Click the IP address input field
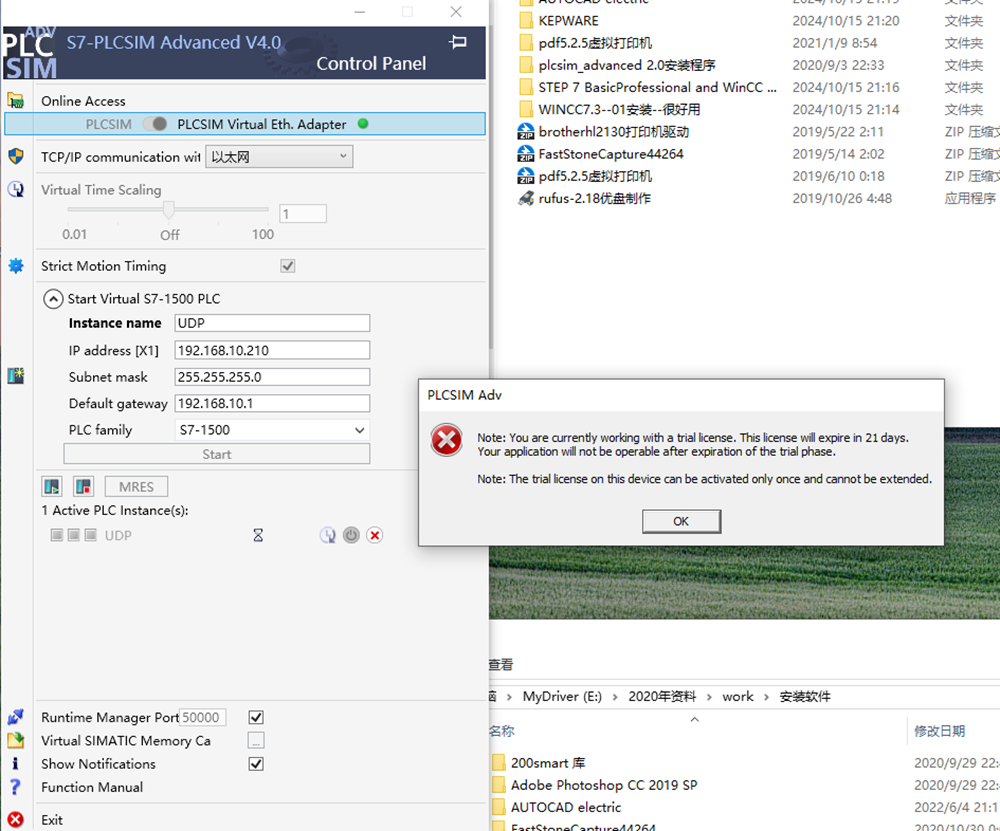The image size is (1000, 831). point(271,351)
